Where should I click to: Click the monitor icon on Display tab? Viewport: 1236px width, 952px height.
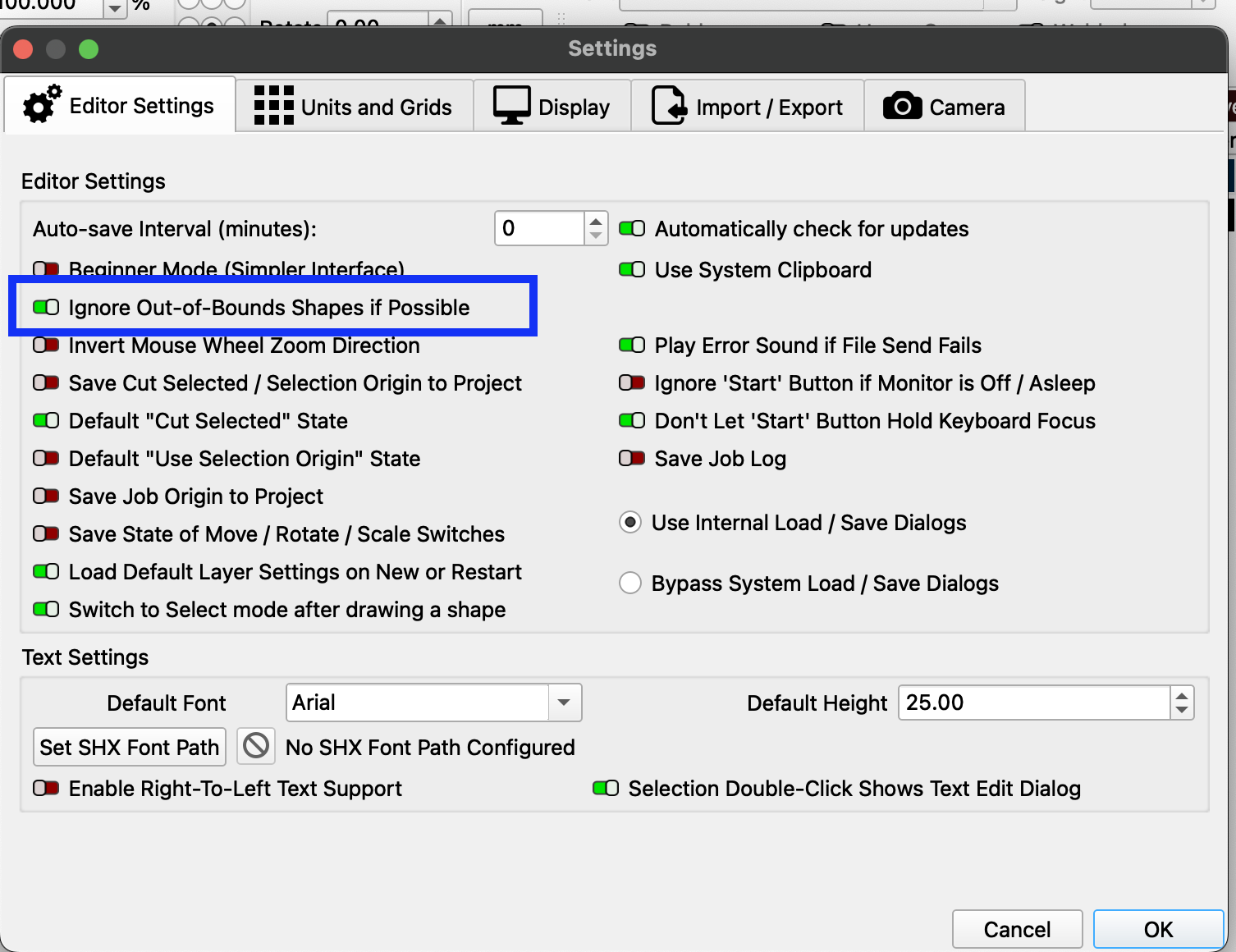coord(511,106)
